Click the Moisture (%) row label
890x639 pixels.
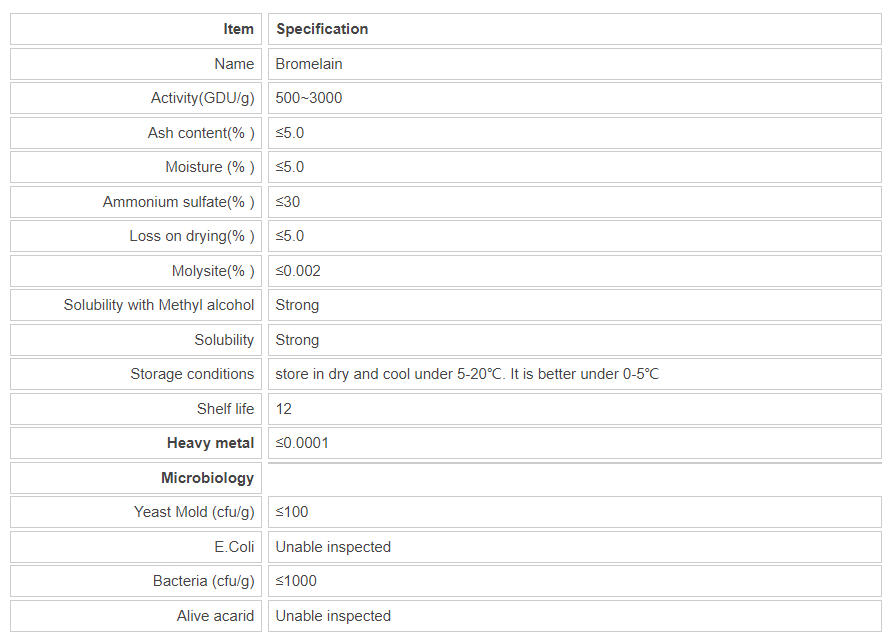point(209,167)
